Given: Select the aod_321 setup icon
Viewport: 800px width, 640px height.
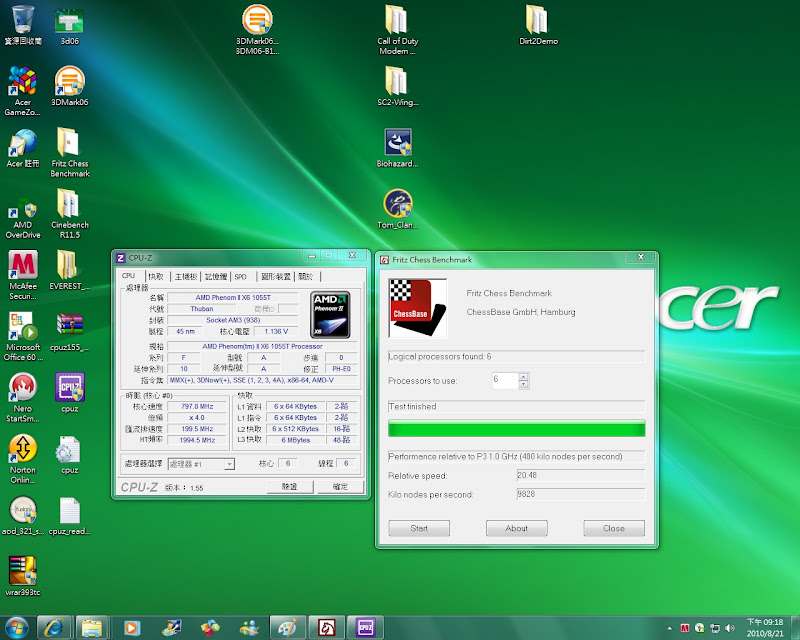Looking at the screenshot, I should point(22,515).
